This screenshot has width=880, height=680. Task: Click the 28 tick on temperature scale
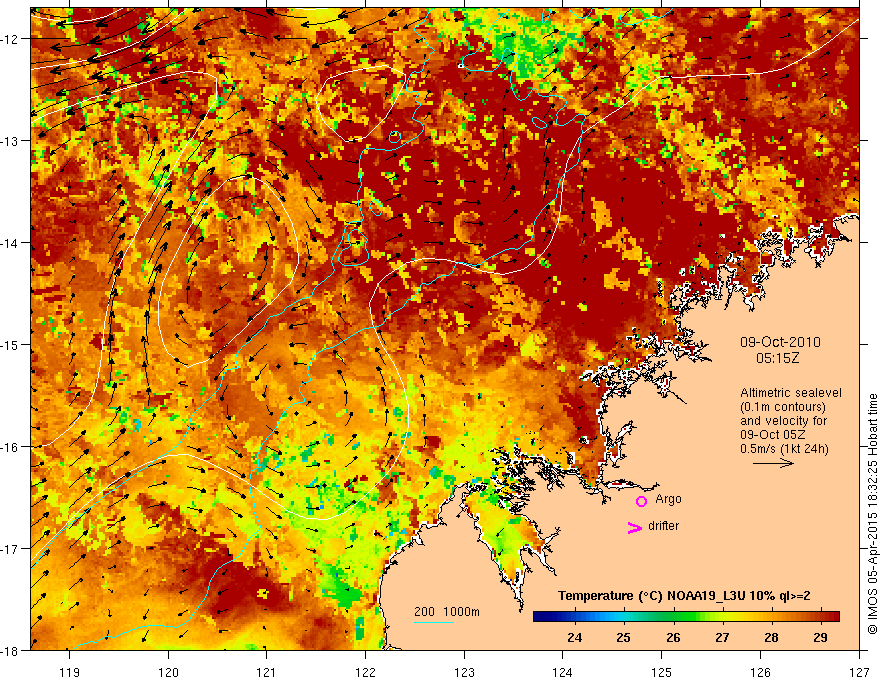[x=771, y=637]
